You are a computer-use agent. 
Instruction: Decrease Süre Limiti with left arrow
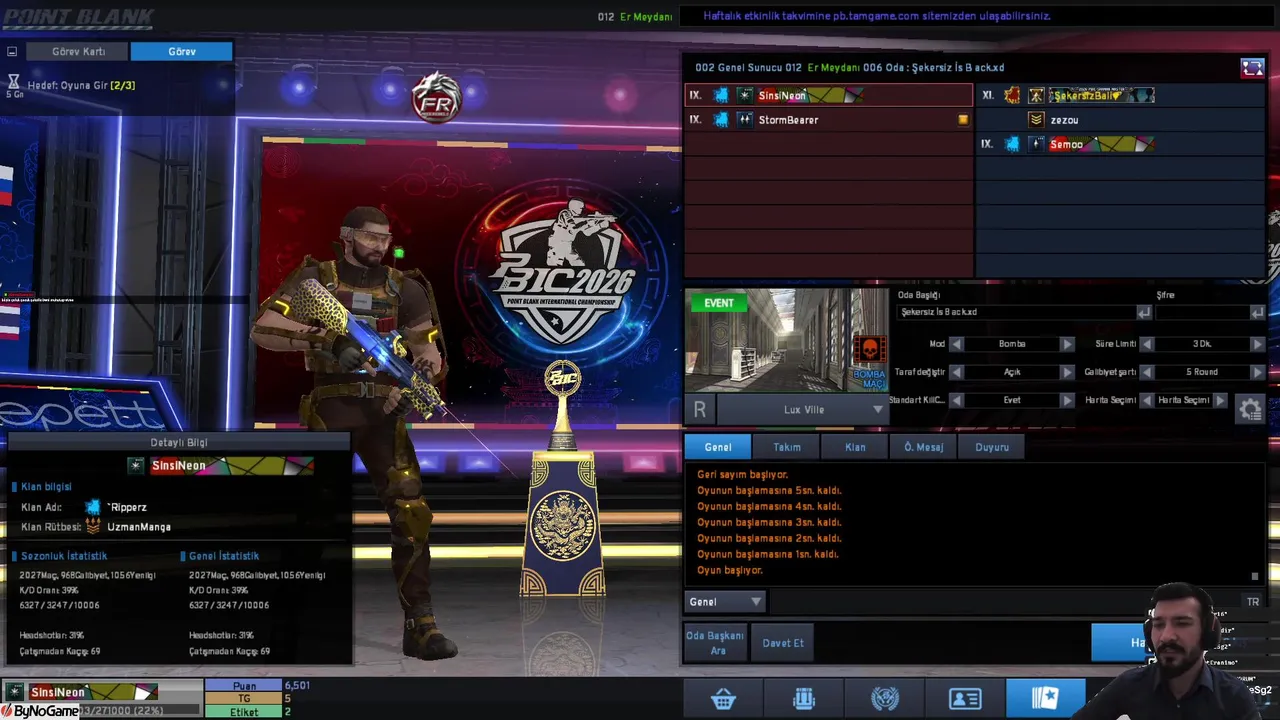pos(1147,344)
